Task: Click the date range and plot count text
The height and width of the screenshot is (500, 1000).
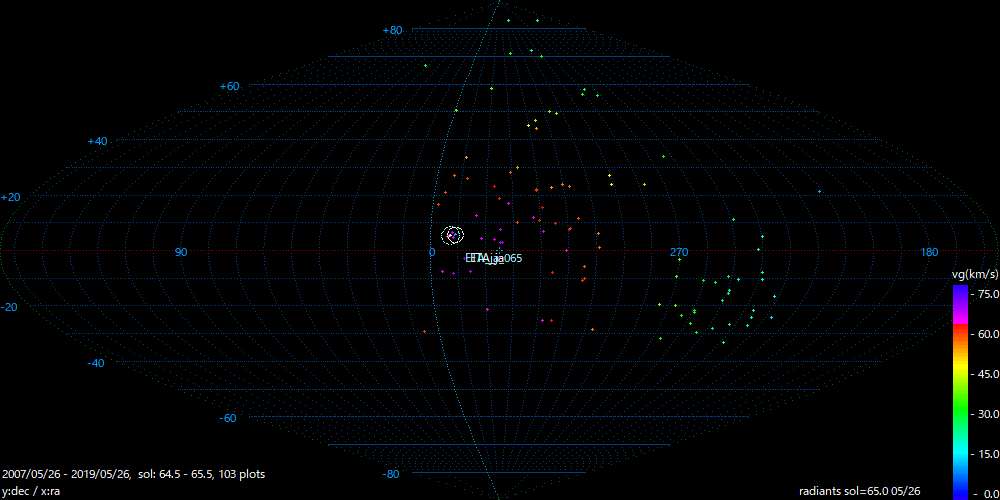Action: point(134,474)
